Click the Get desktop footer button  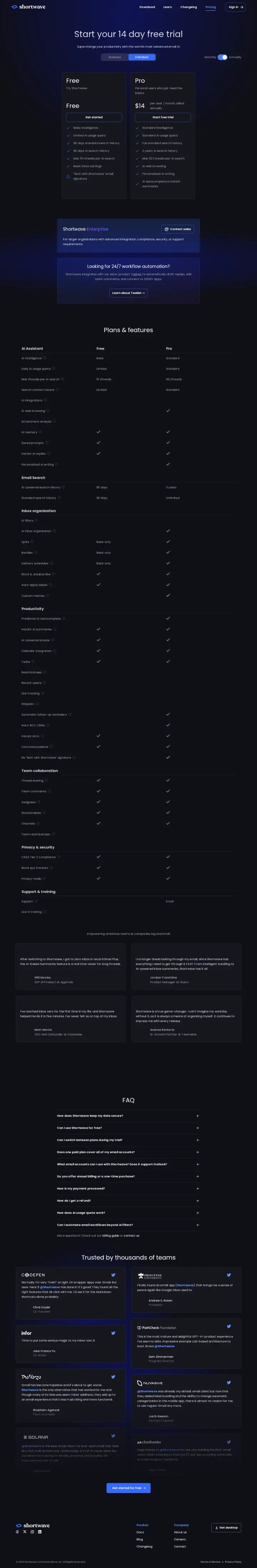pos(227,1527)
